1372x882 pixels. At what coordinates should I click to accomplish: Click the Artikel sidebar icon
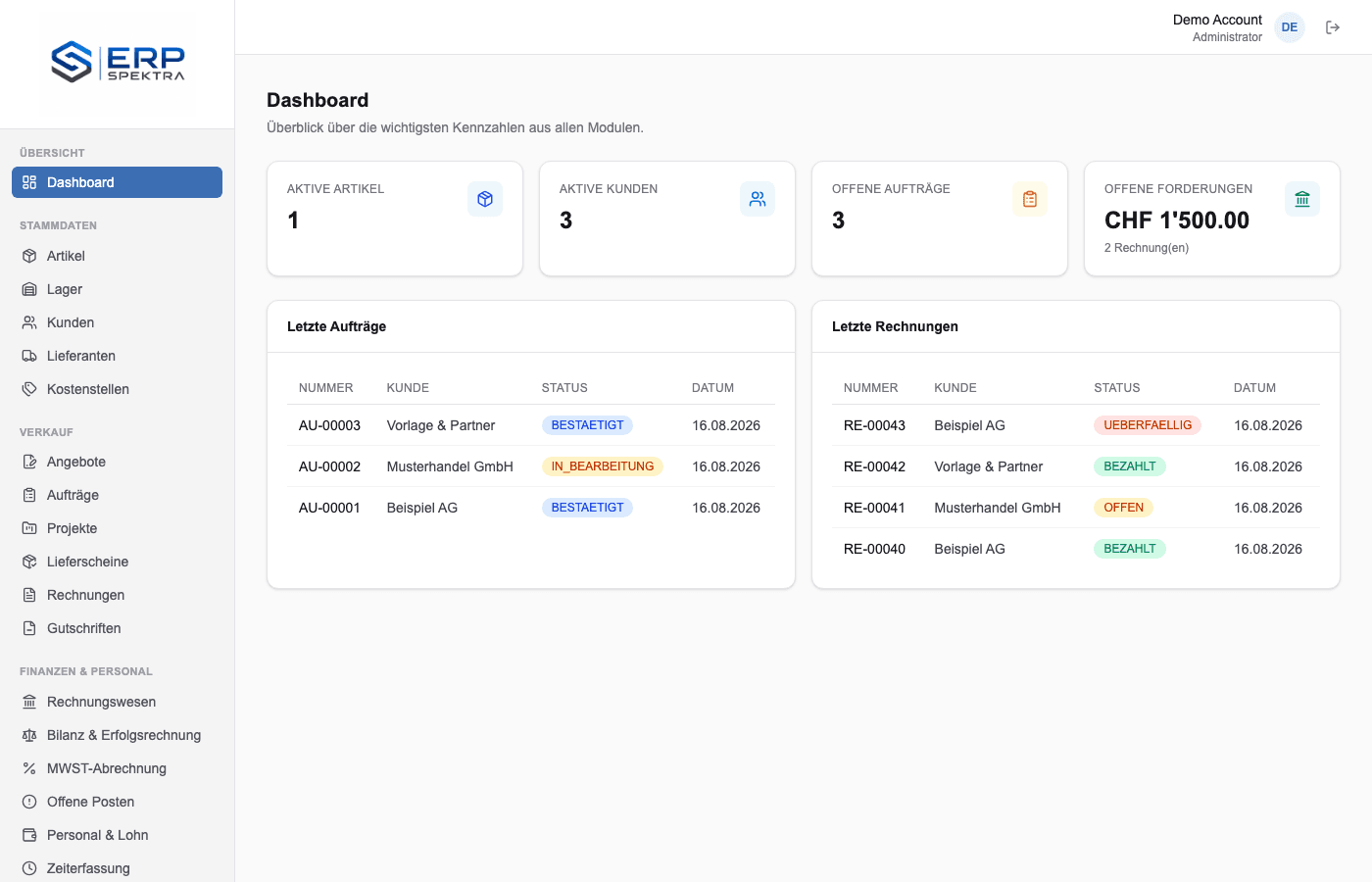[29, 256]
